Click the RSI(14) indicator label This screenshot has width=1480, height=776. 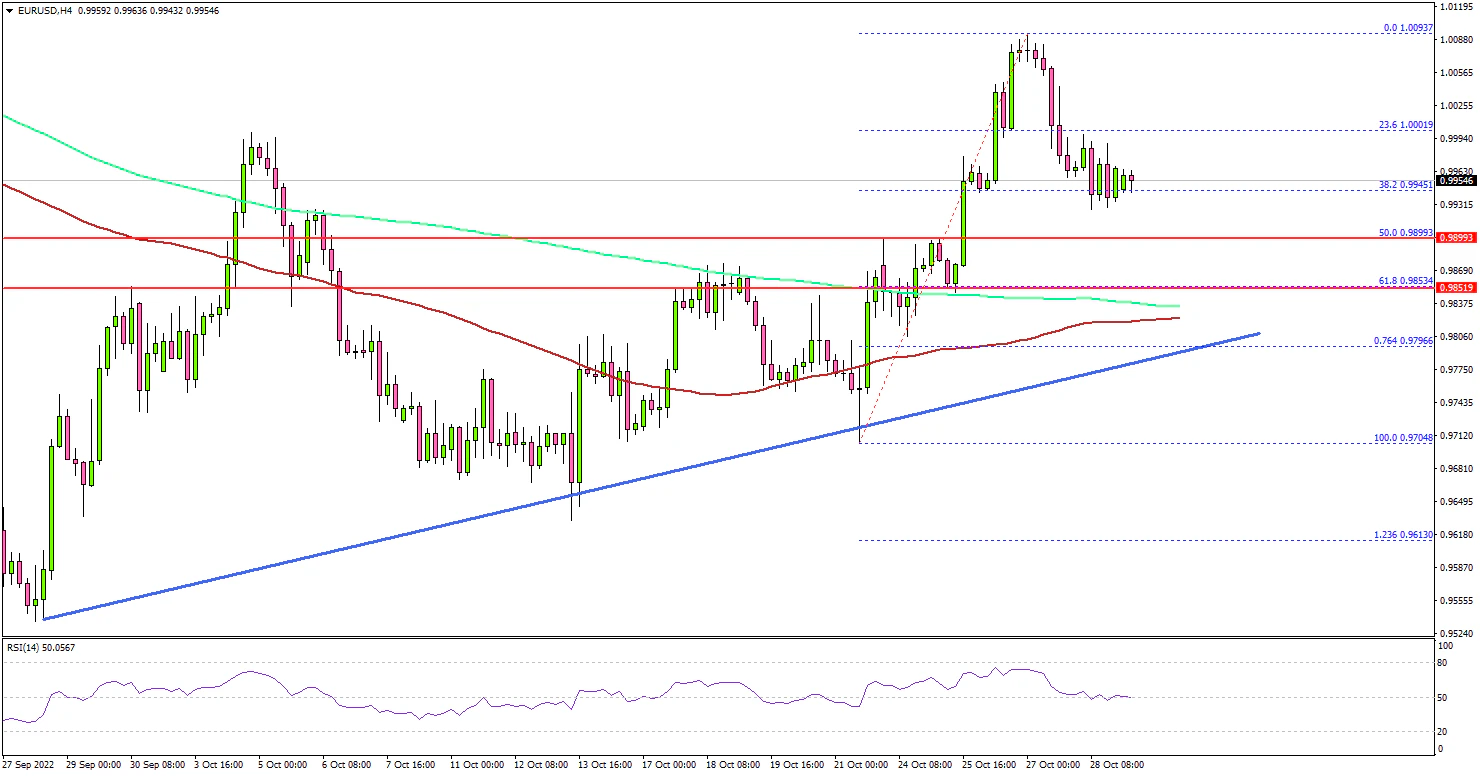click(x=40, y=648)
